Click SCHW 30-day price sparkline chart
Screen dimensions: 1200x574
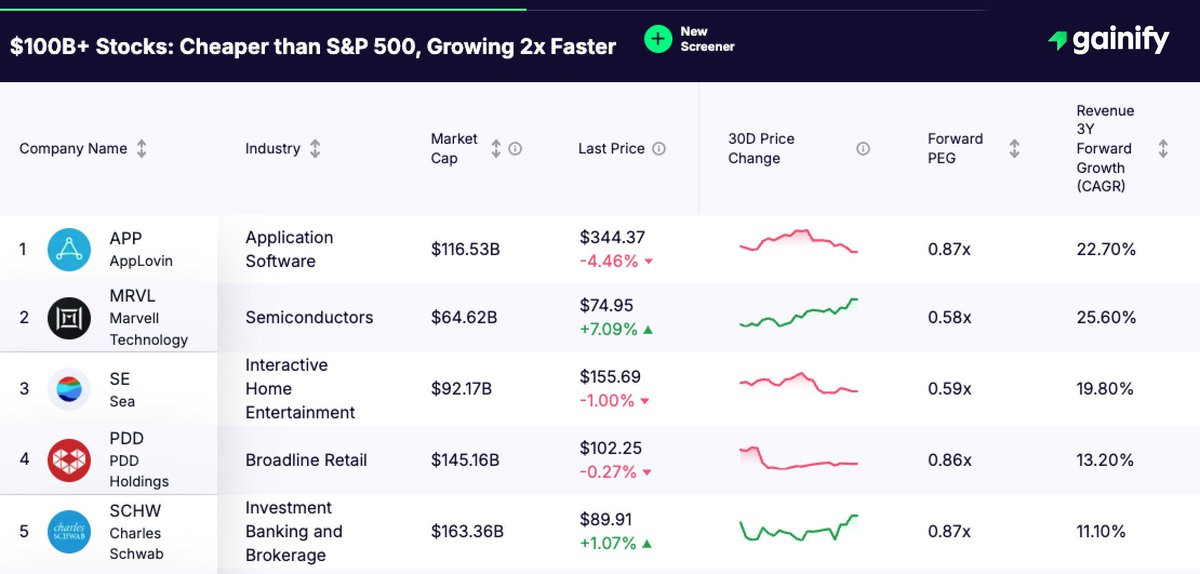point(799,529)
